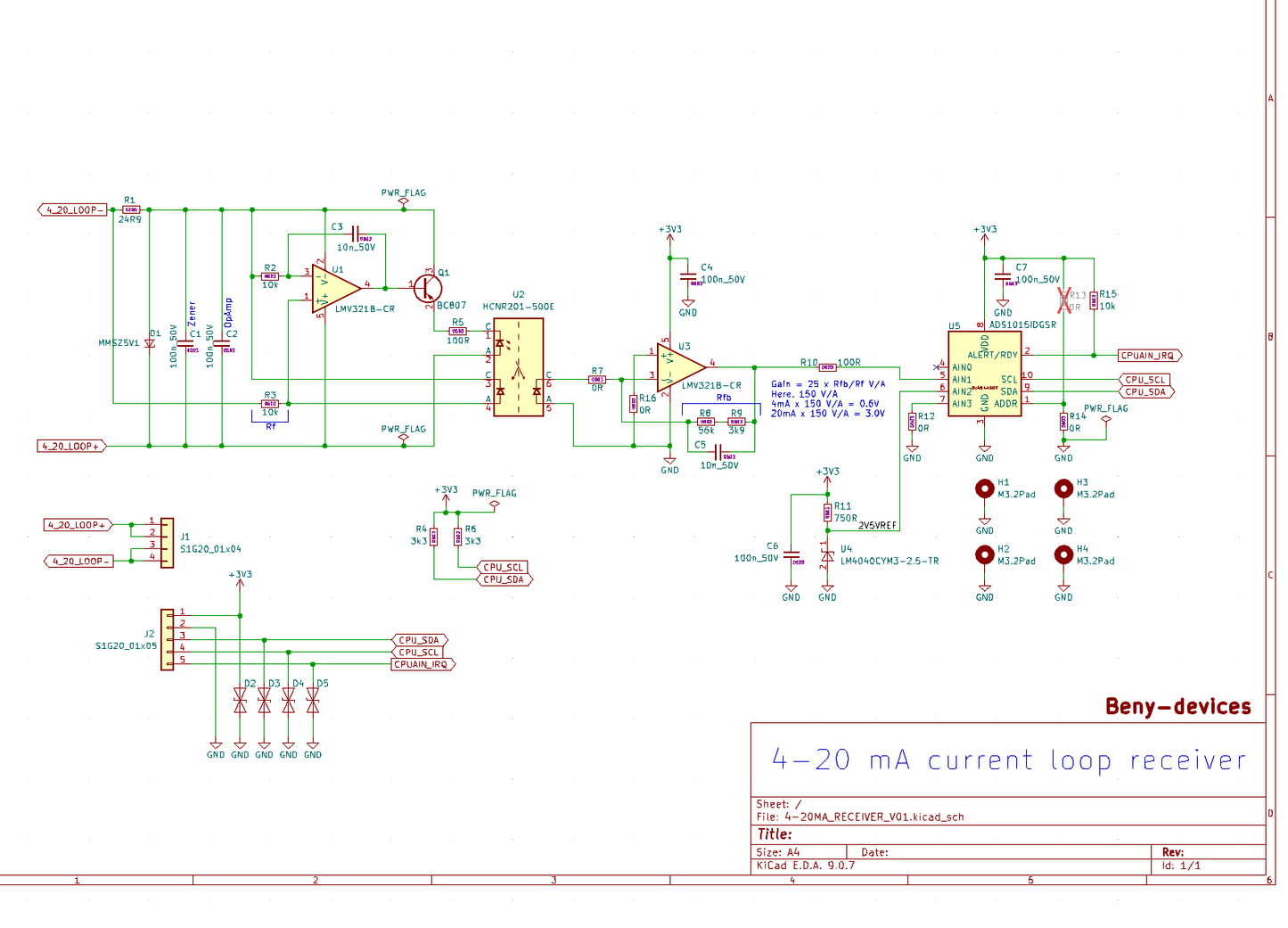Screen dimensions: 1288x928
Task: Click the H2 M3.2Pad mounting hole
Action: tap(984, 555)
